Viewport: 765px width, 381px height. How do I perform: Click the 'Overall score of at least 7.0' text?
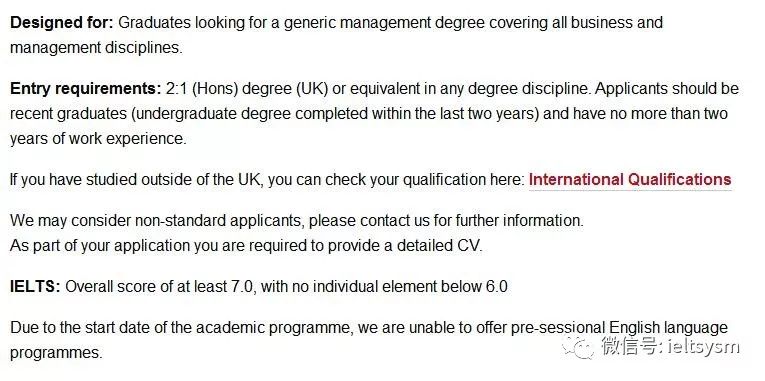click(161, 286)
